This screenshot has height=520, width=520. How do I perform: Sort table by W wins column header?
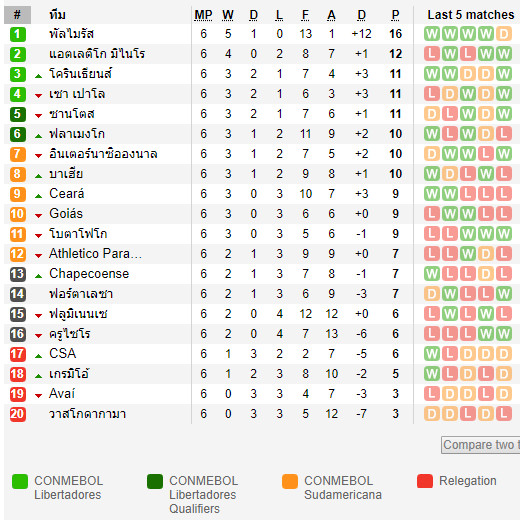228,15
